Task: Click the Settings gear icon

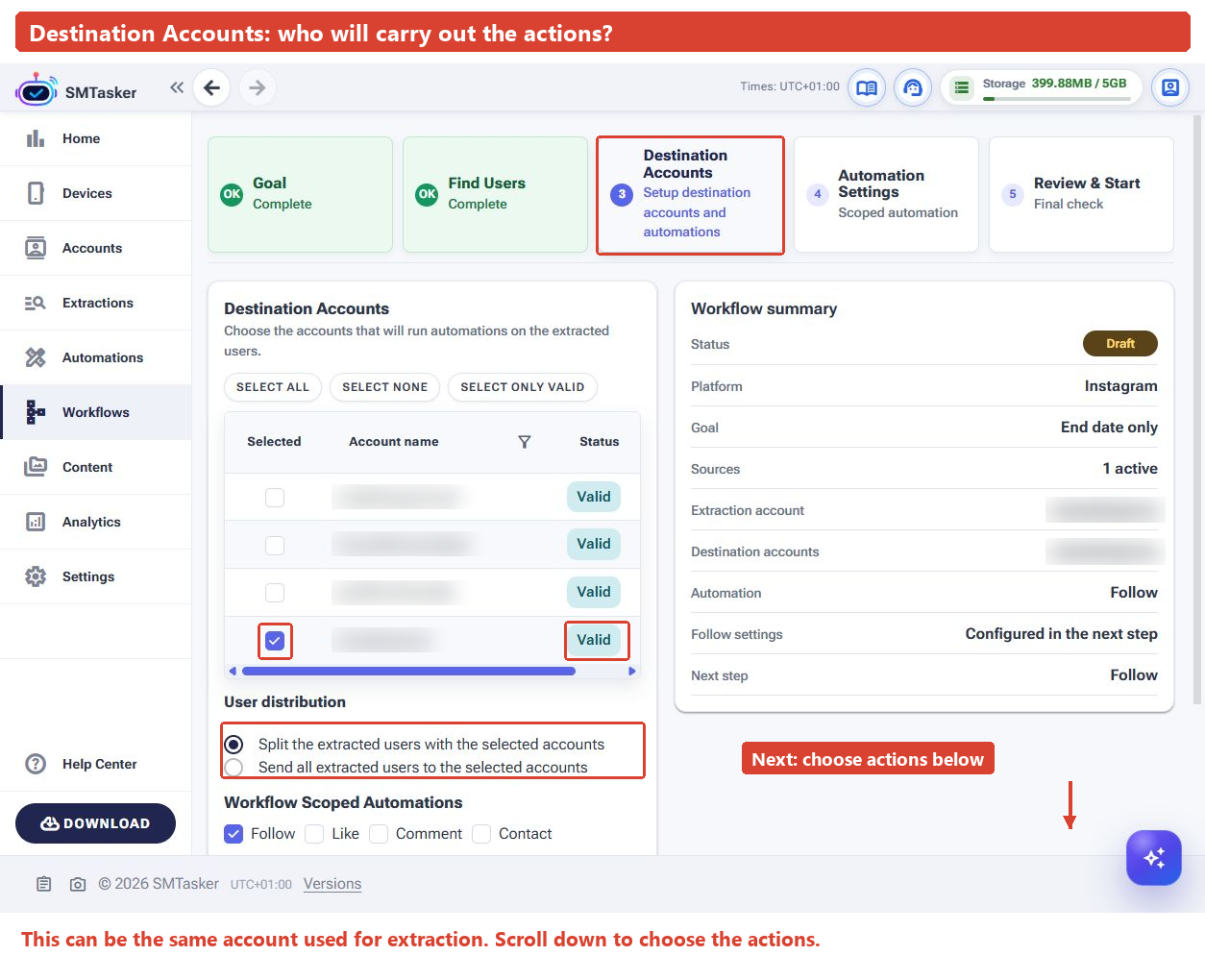Action: (x=36, y=576)
